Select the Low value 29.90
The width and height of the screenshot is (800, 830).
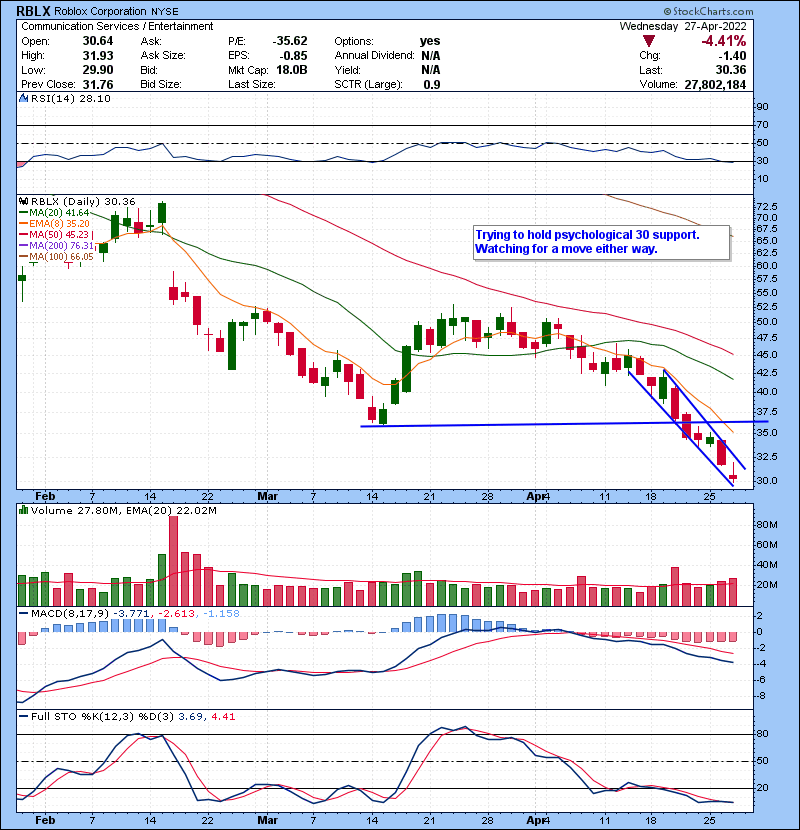(x=97, y=70)
